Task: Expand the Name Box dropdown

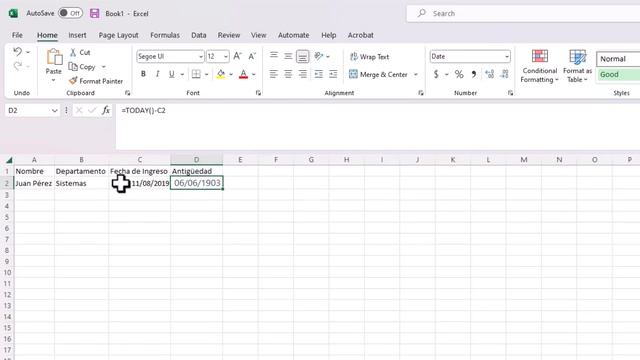Action: pyautogui.click(x=54, y=110)
